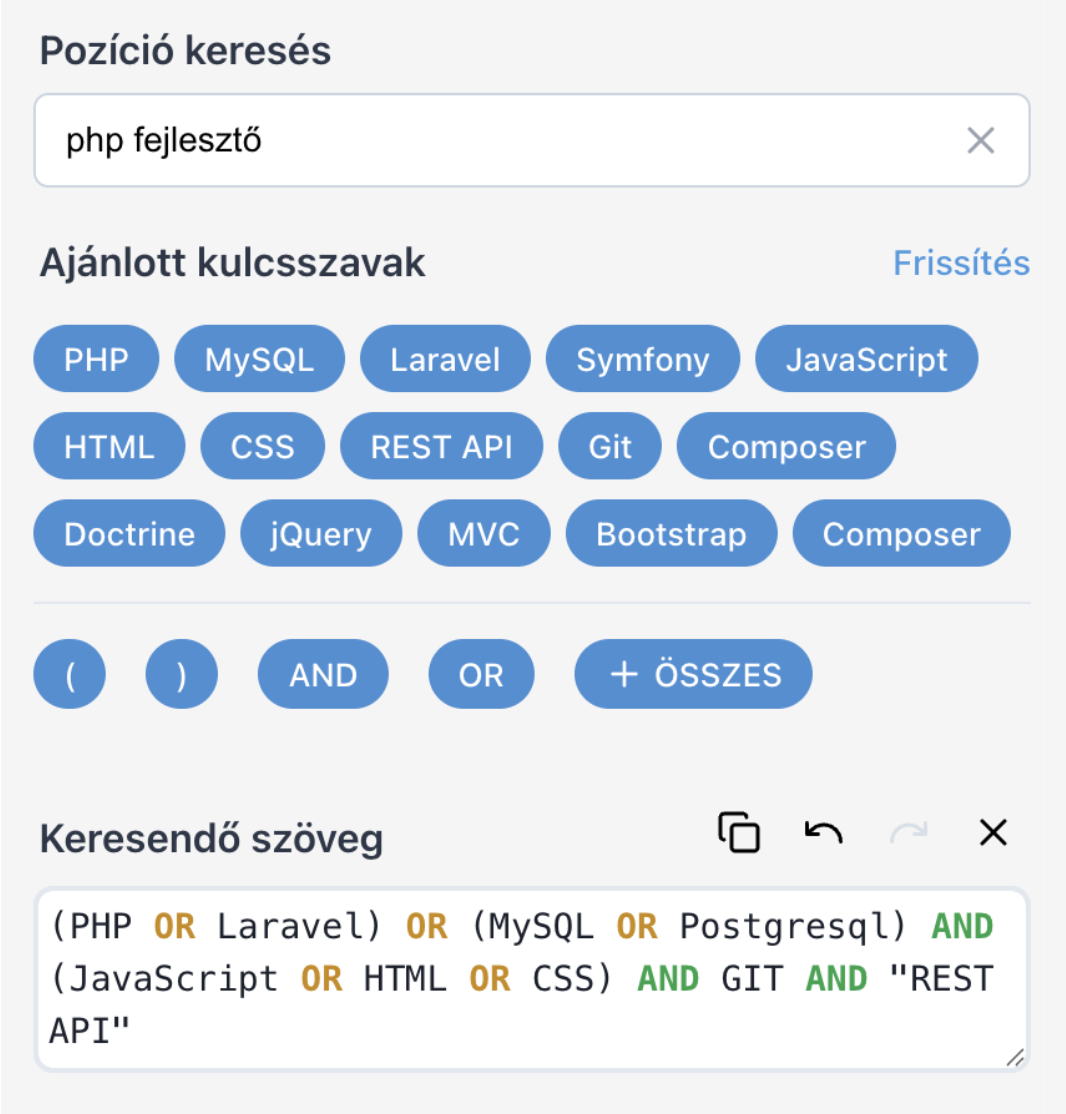Add the OR operator

(481, 674)
